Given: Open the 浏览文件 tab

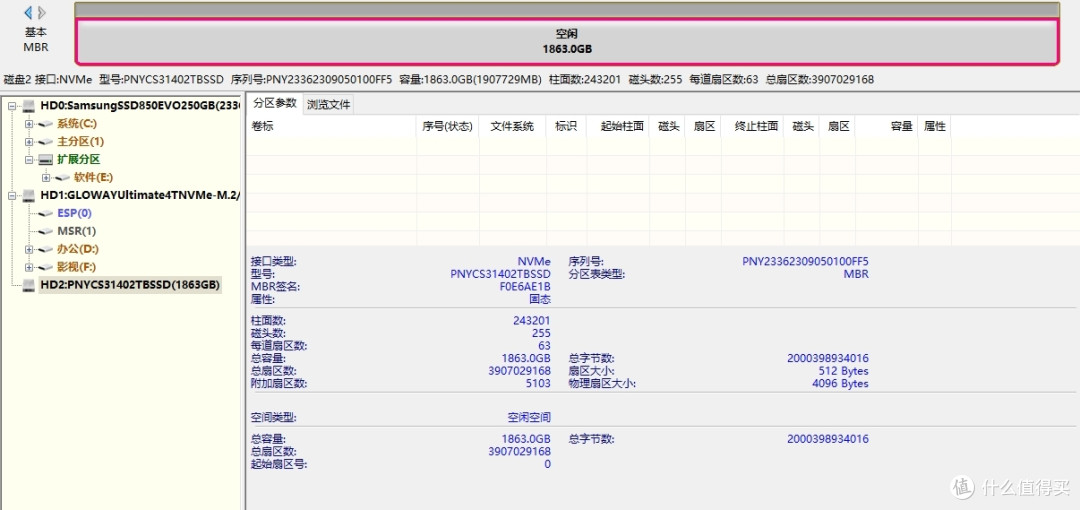Looking at the screenshot, I should (x=329, y=105).
